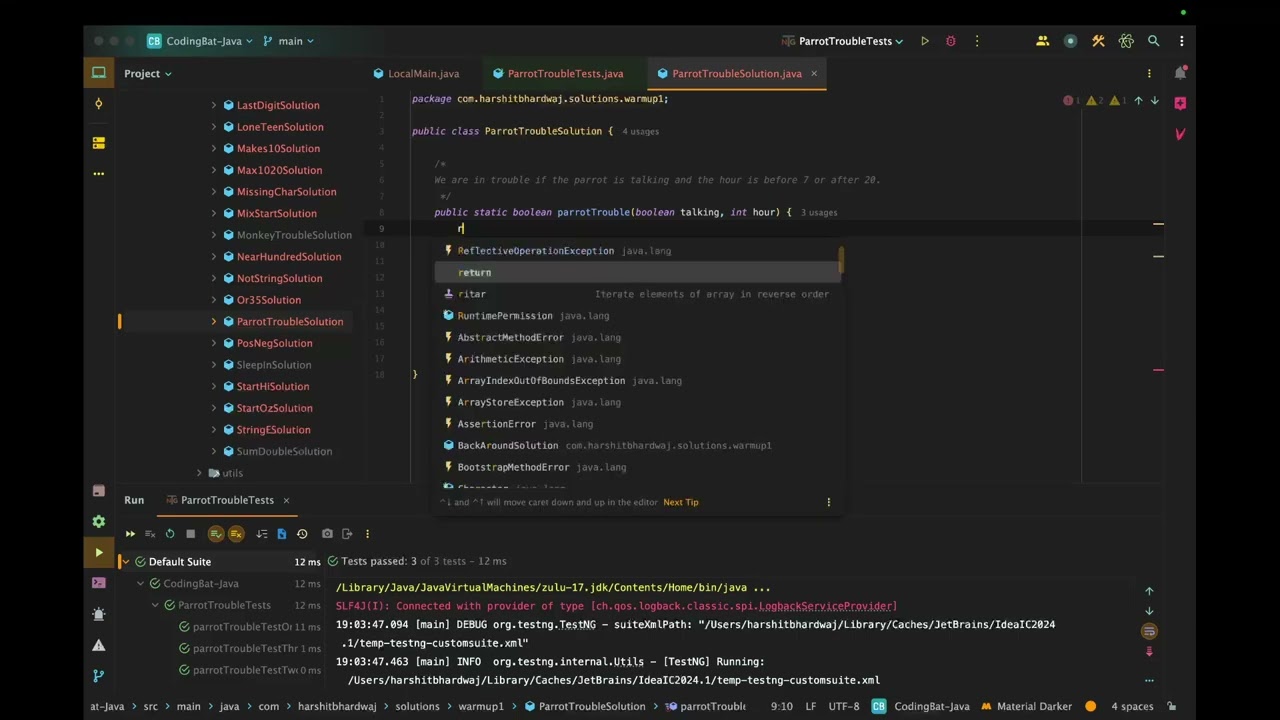Stop the running tests square icon

click(190, 534)
